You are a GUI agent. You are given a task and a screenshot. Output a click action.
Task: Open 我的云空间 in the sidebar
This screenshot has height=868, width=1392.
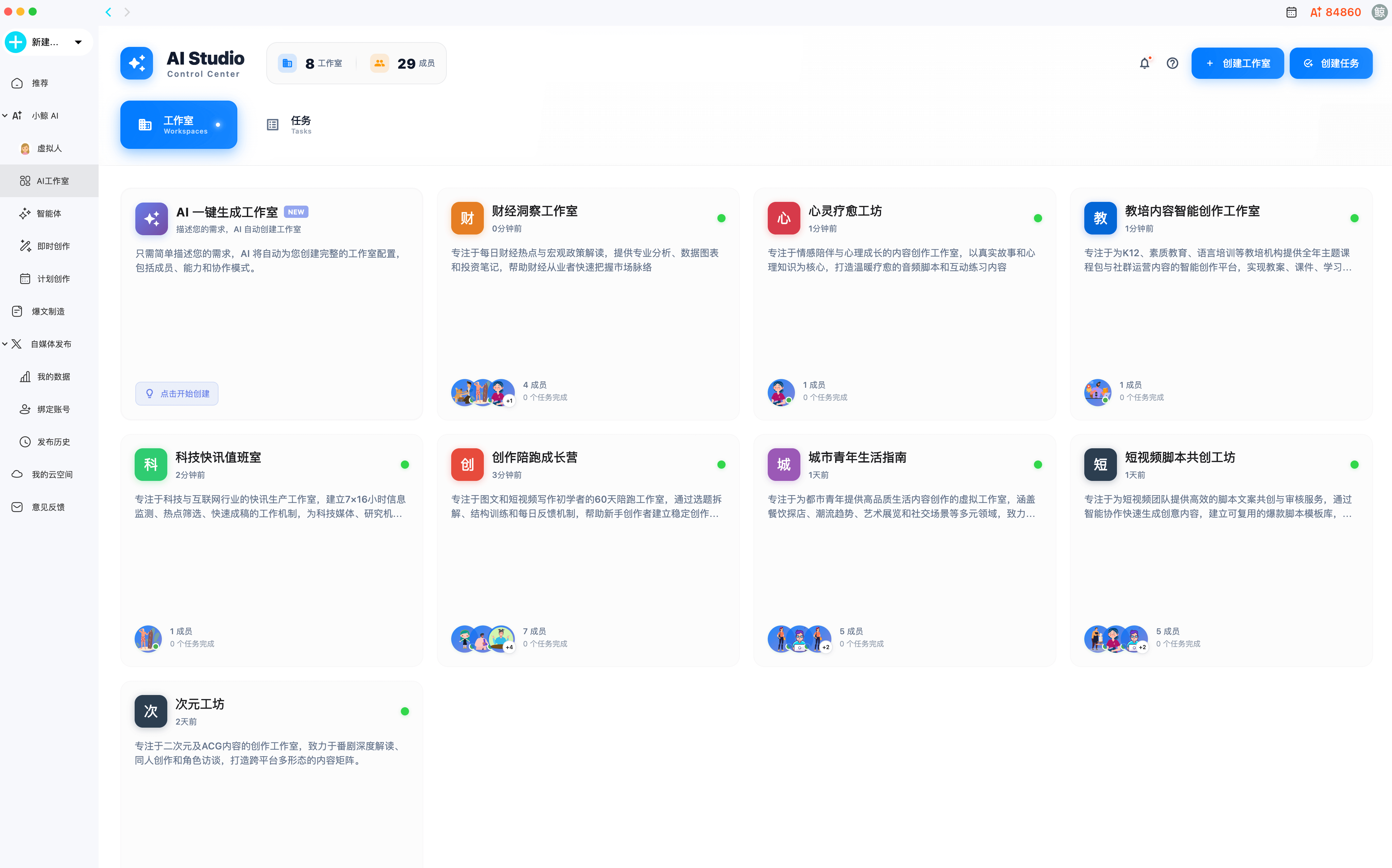(x=52, y=474)
